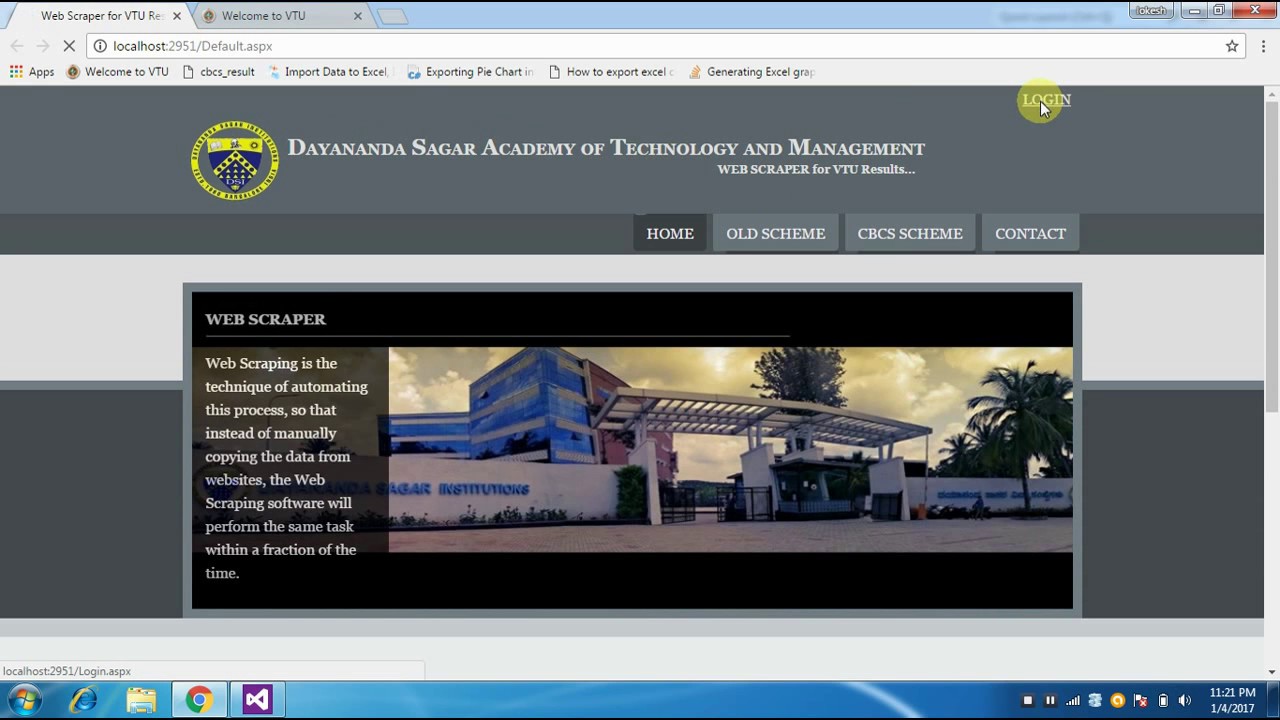Bookmark this page with the star
This screenshot has height=720, width=1280.
pyautogui.click(x=1232, y=46)
